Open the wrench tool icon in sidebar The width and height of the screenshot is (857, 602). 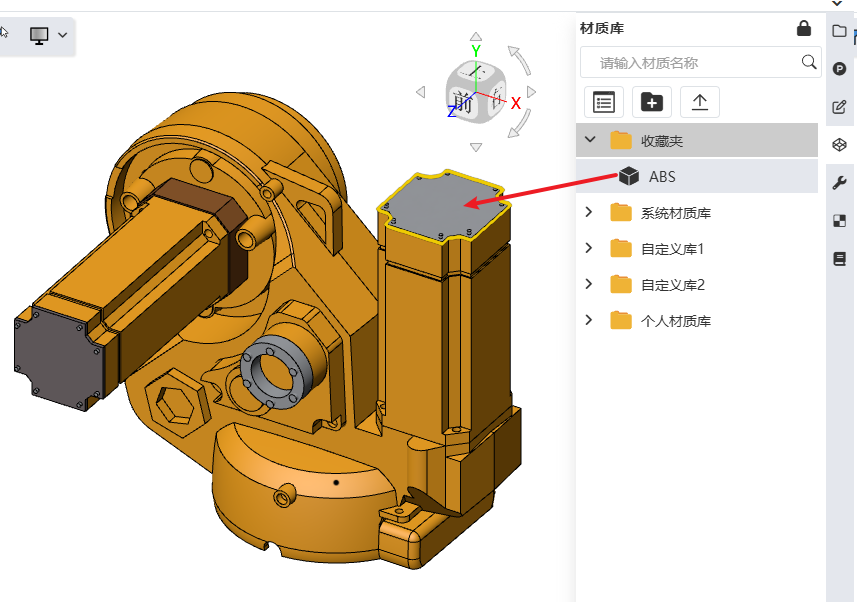pyautogui.click(x=840, y=183)
